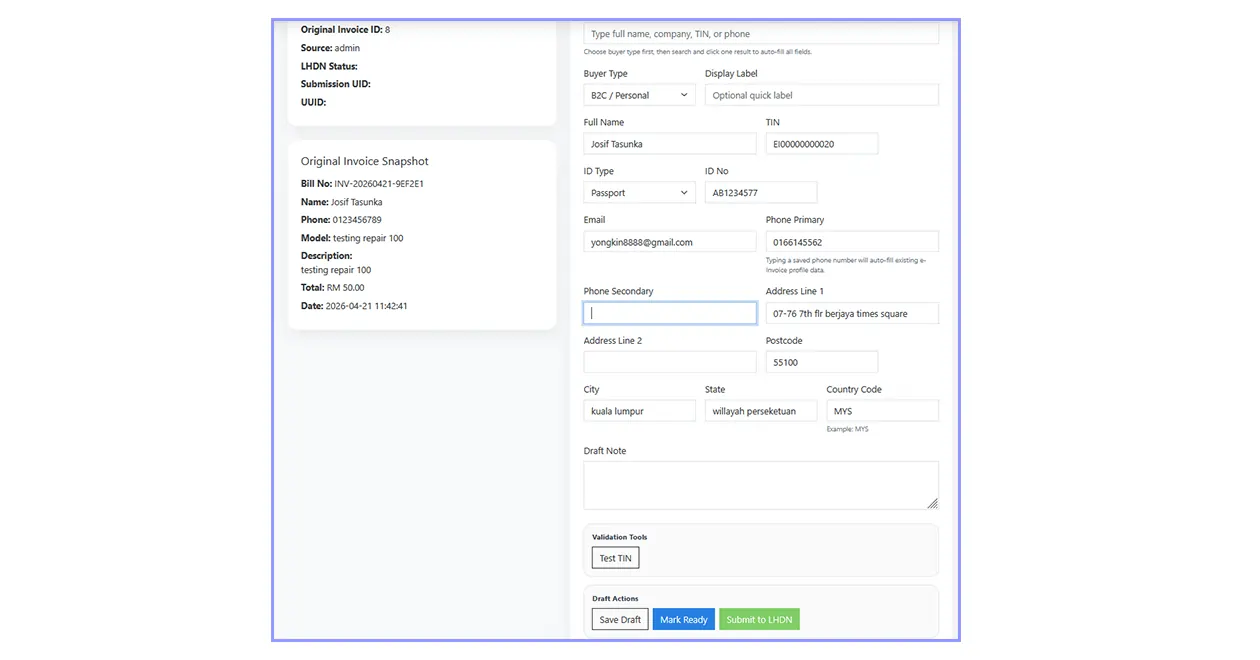Click the buyer search field at the top

[x=760, y=33]
